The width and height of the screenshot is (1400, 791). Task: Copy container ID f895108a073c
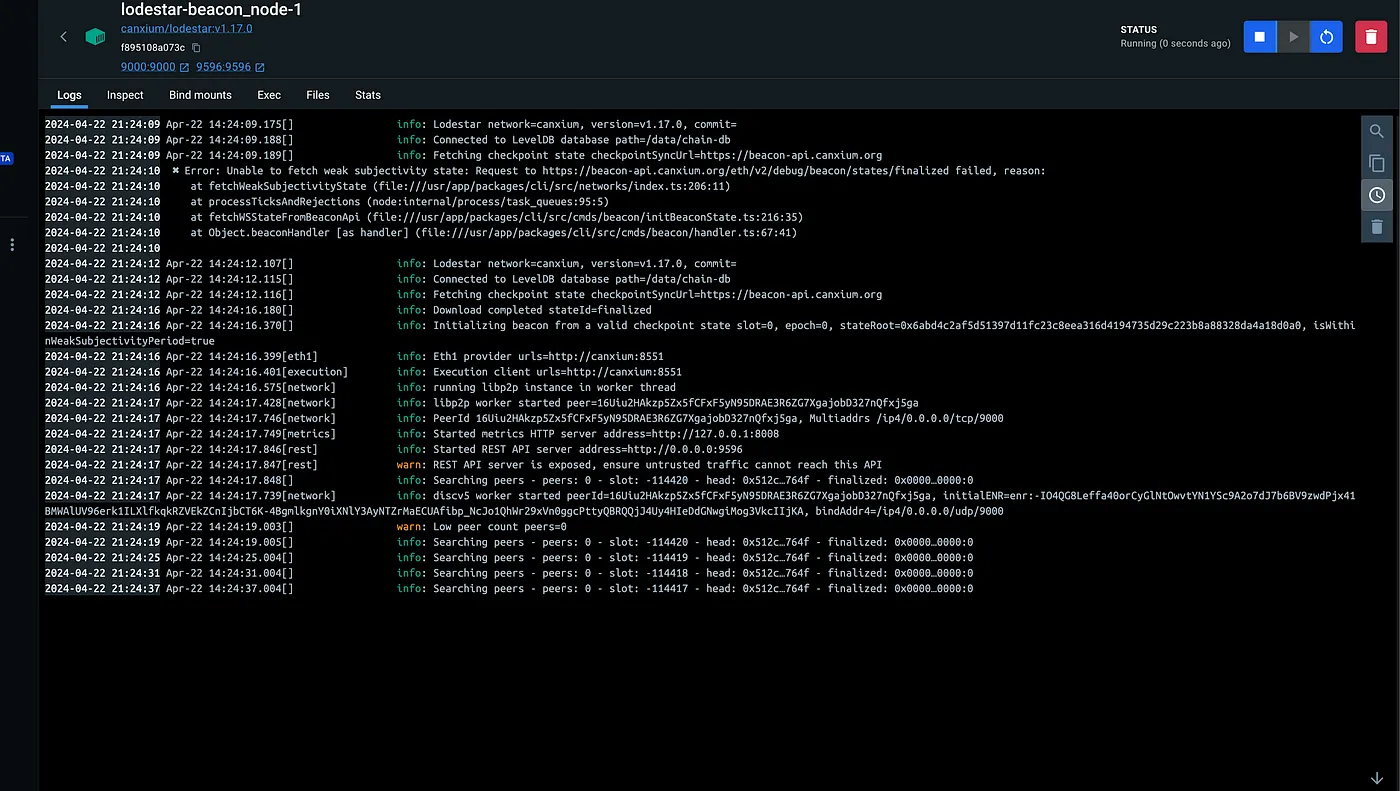196,48
